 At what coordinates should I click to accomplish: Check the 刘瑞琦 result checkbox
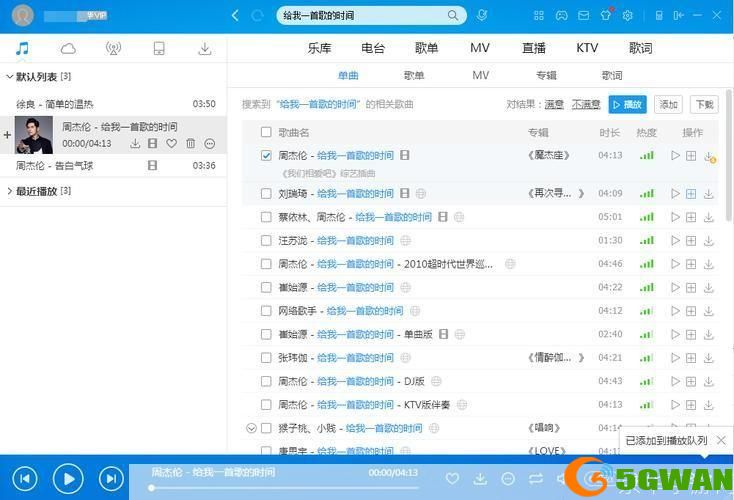tap(266, 193)
